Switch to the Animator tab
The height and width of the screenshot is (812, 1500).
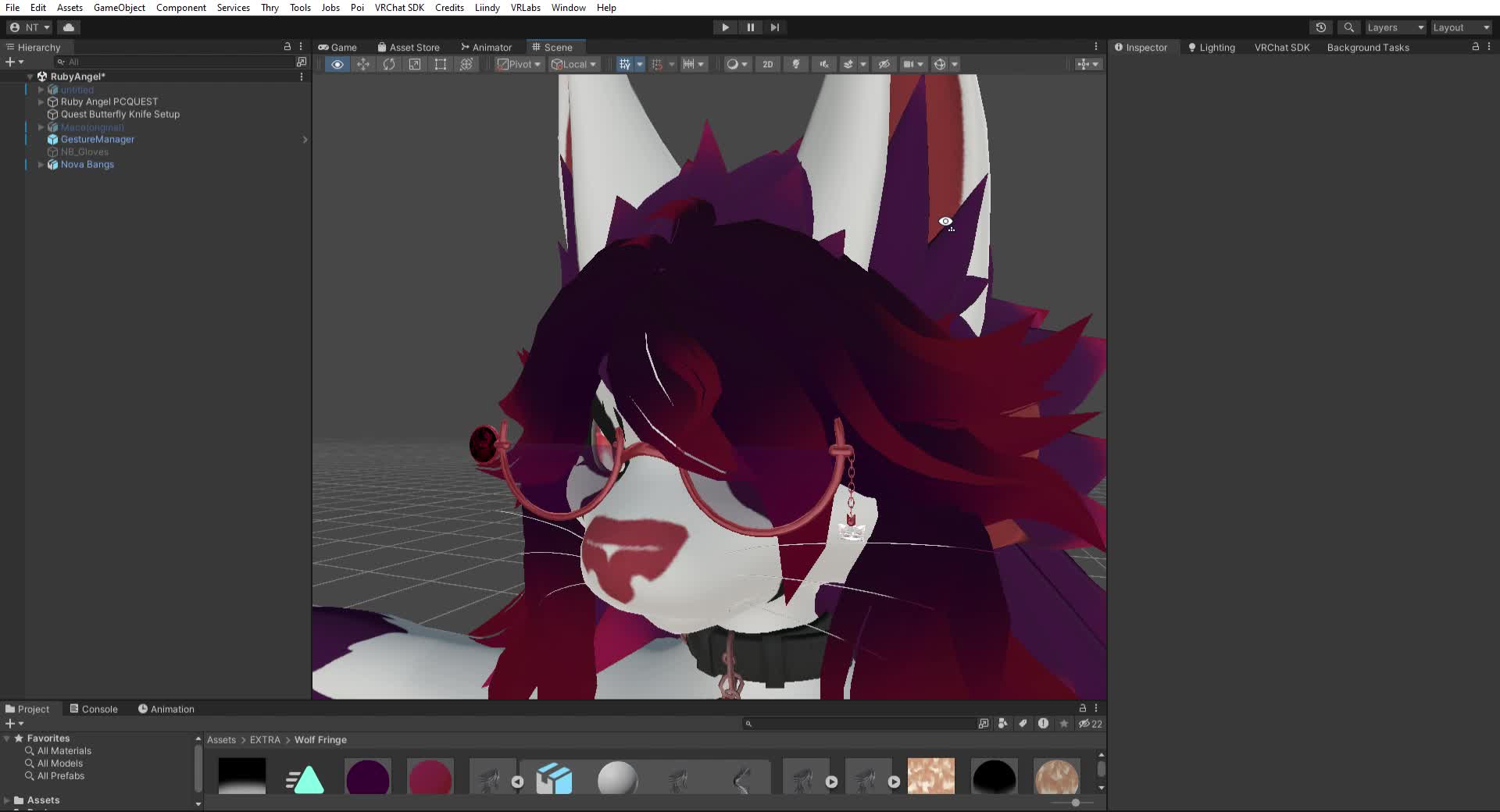[x=486, y=48]
